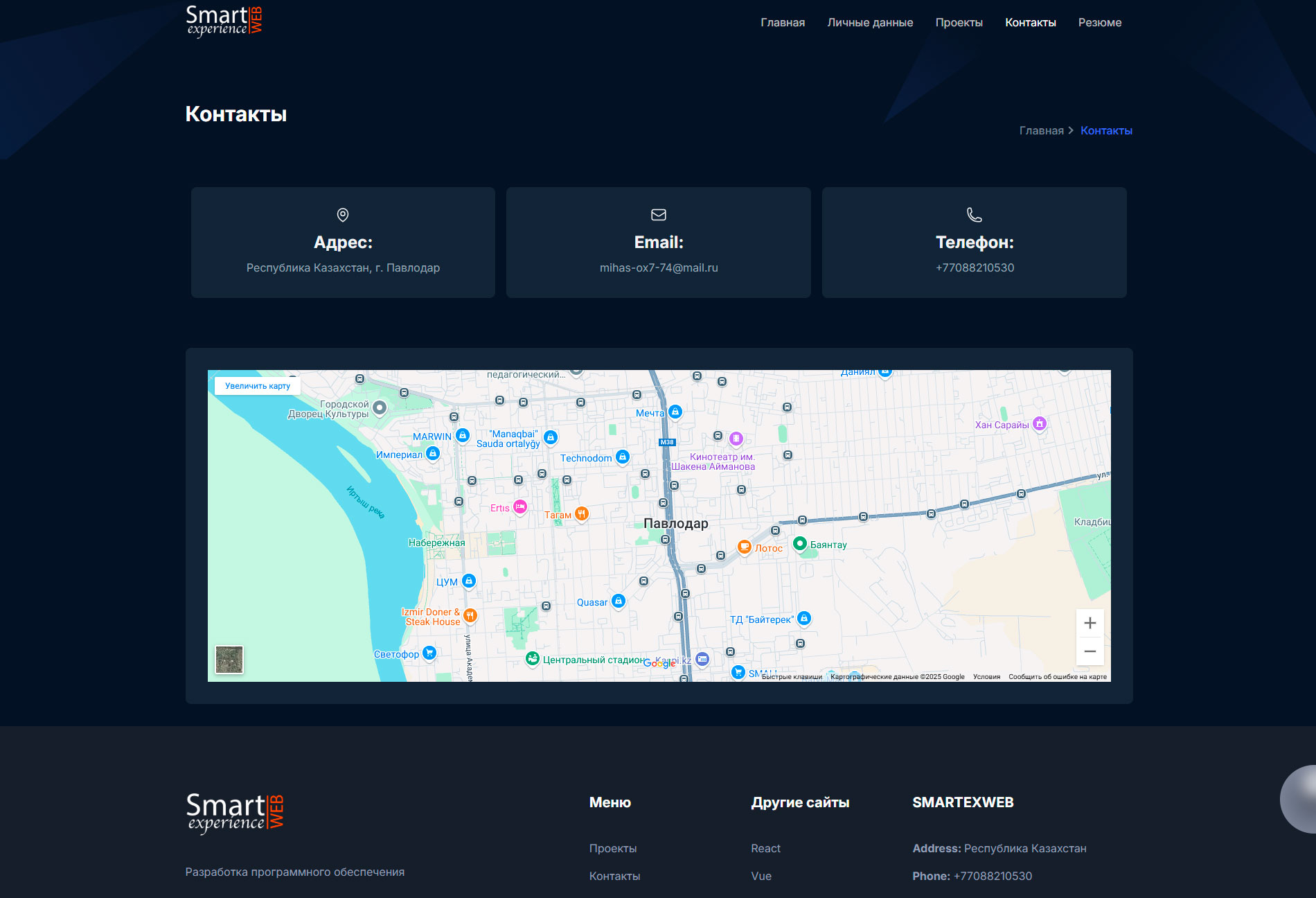
Task: Click the Главная breadcrumb link
Action: pyautogui.click(x=1041, y=130)
